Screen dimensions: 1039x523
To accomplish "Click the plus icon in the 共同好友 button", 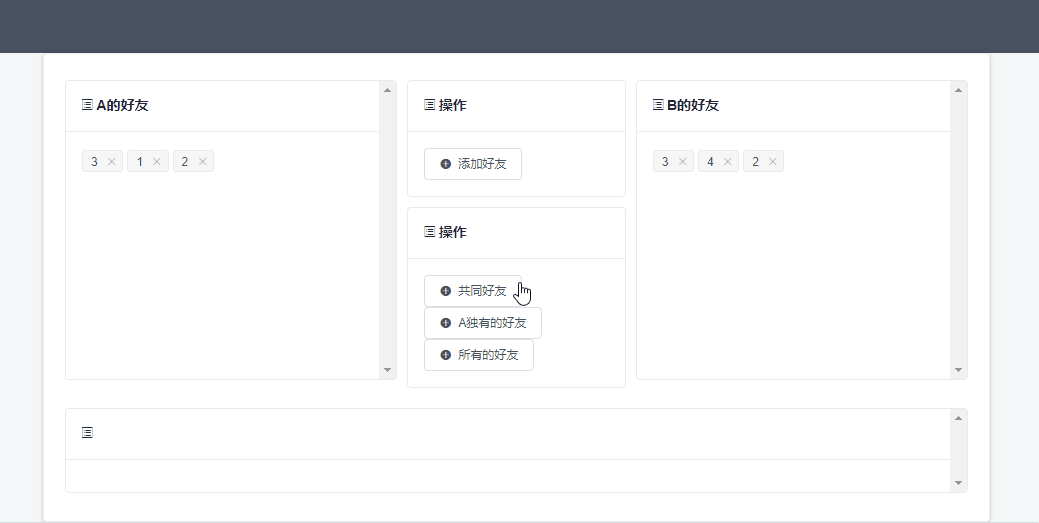I will click(446, 291).
